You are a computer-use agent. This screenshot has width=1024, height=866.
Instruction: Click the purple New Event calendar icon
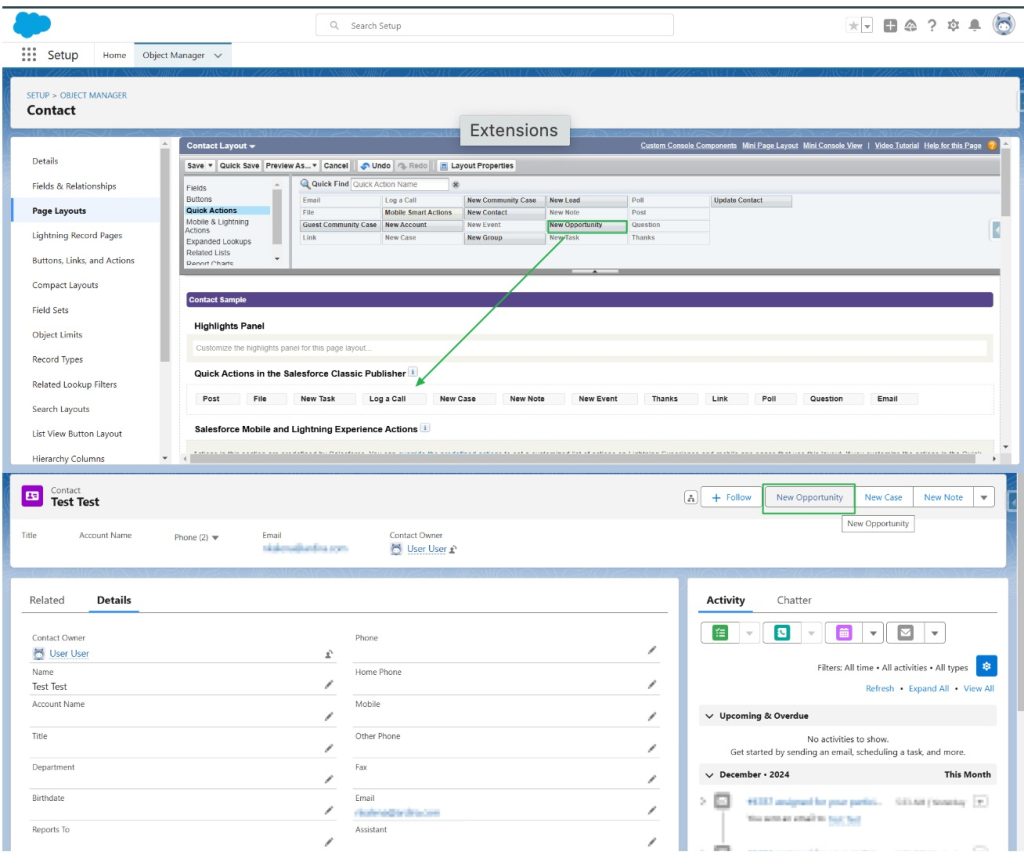pos(844,633)
